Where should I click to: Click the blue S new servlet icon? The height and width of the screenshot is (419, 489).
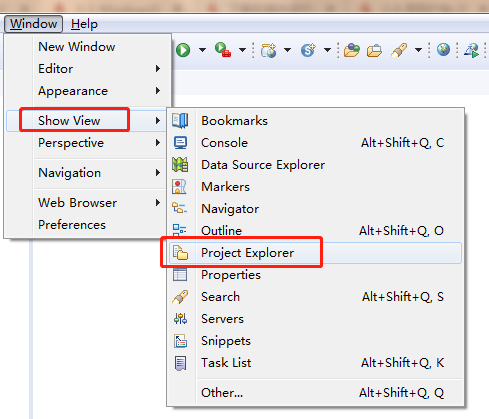click(308, 50)
